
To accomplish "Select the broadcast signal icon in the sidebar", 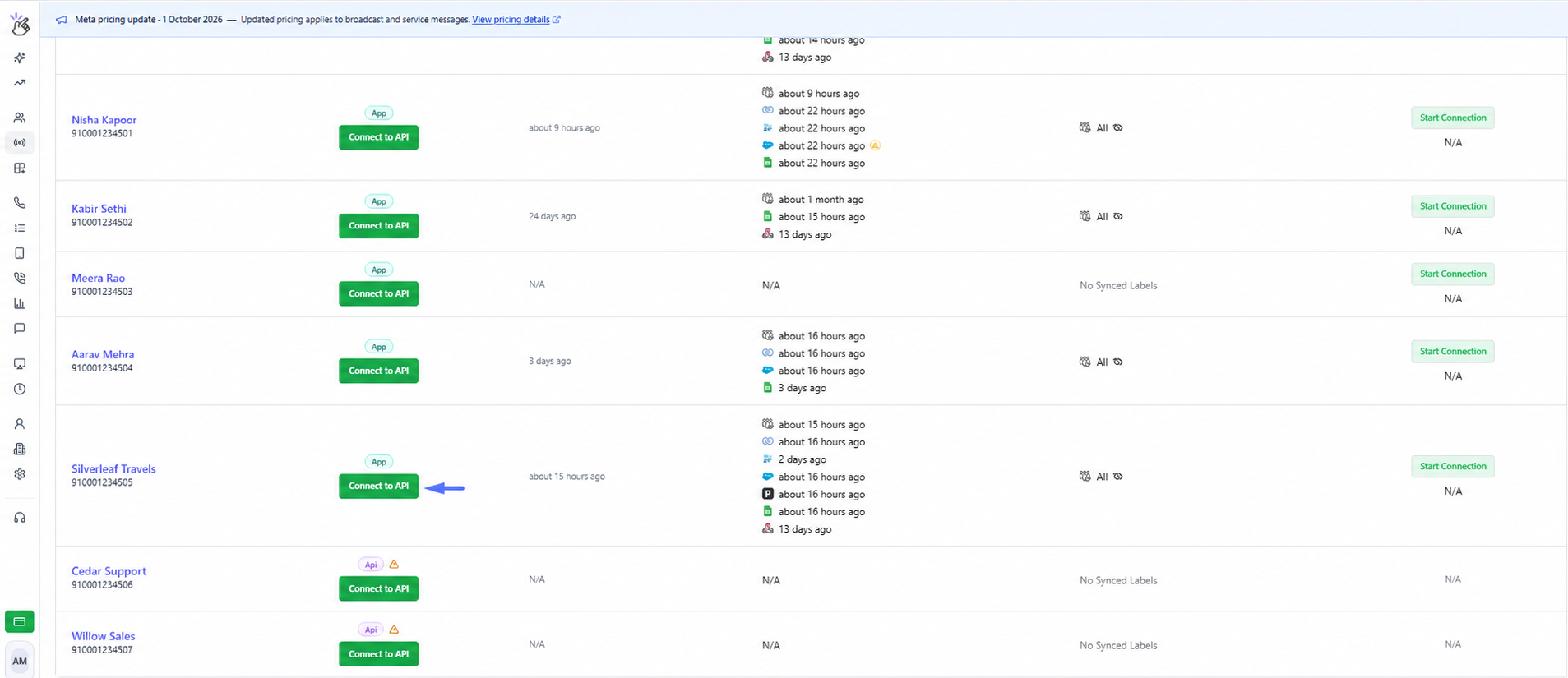I will [20, 143].
